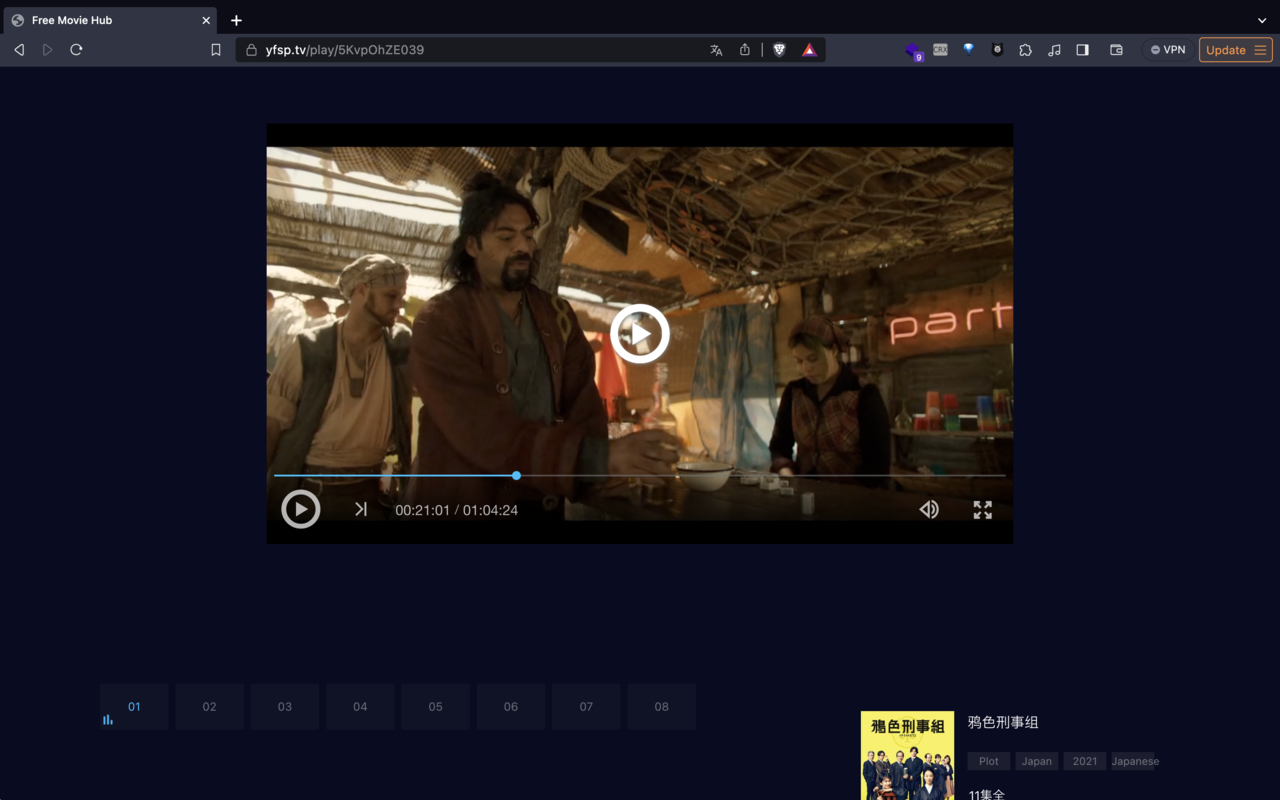
Task: Click the browser forward arrow
Action: click(47, 50)
